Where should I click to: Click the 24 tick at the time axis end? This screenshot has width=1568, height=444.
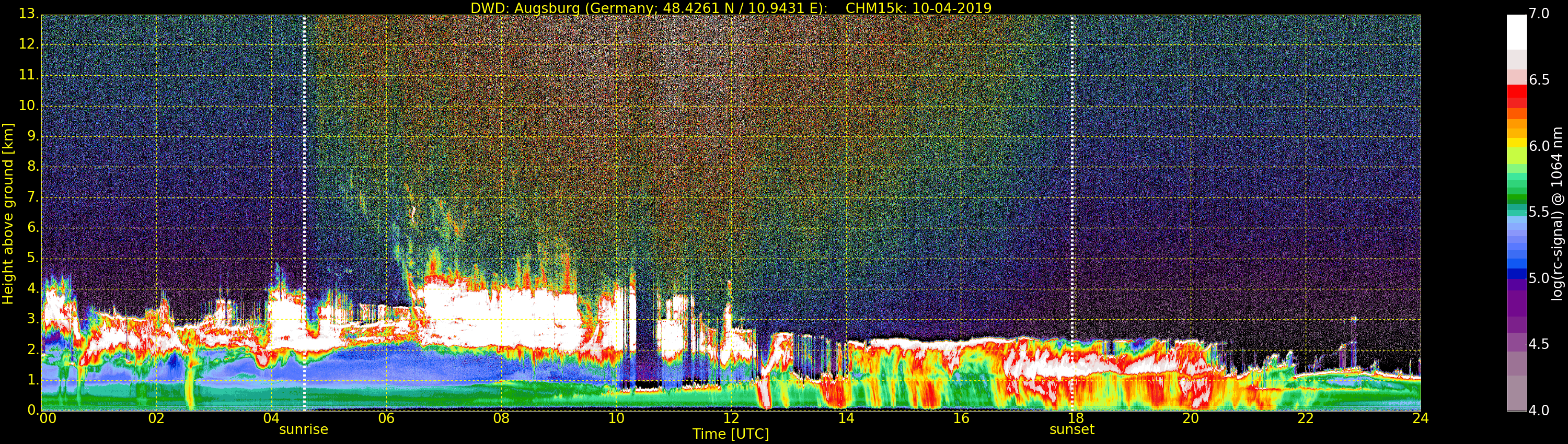click(x=1420, y=418)
